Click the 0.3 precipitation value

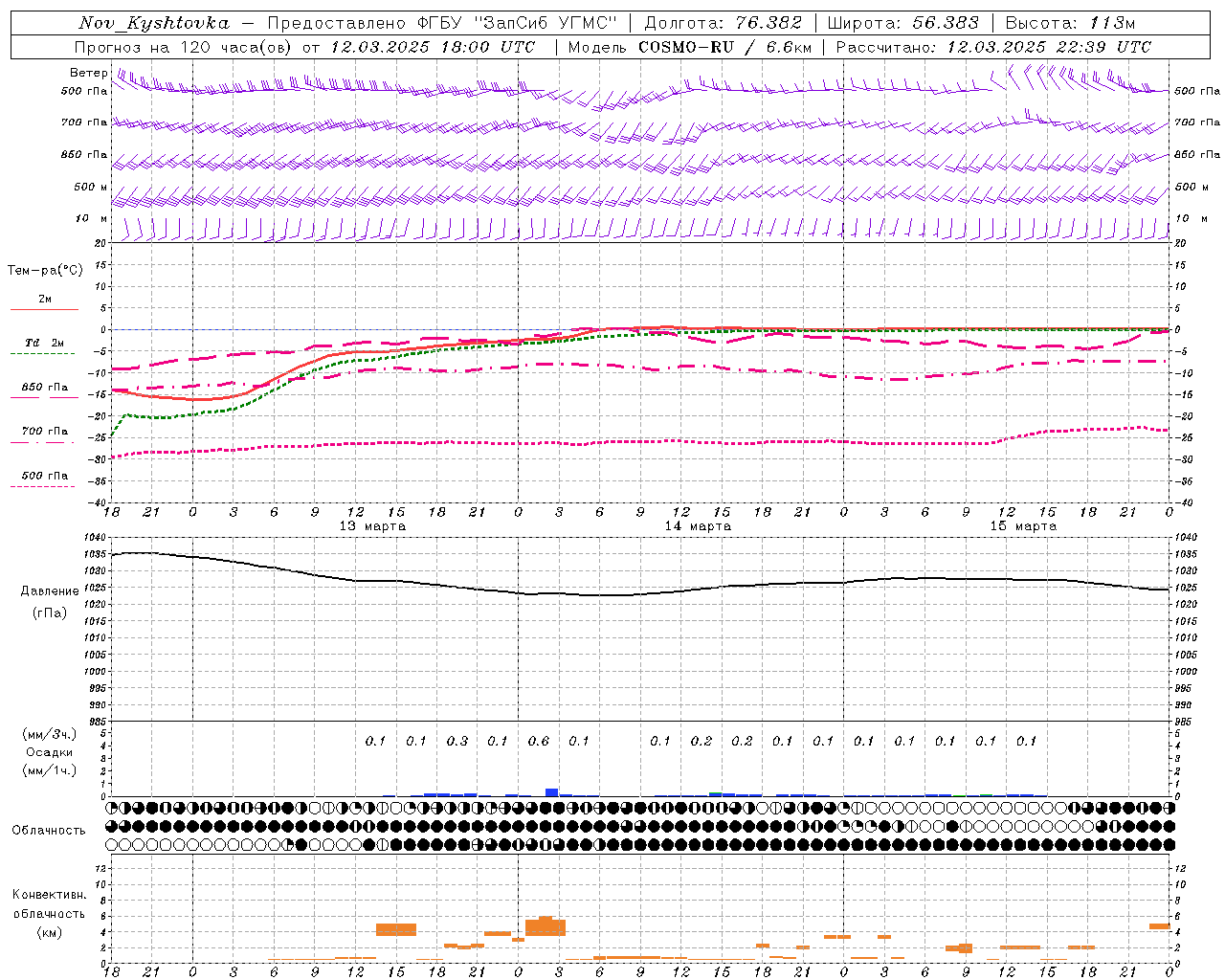(x=457, y=741)
